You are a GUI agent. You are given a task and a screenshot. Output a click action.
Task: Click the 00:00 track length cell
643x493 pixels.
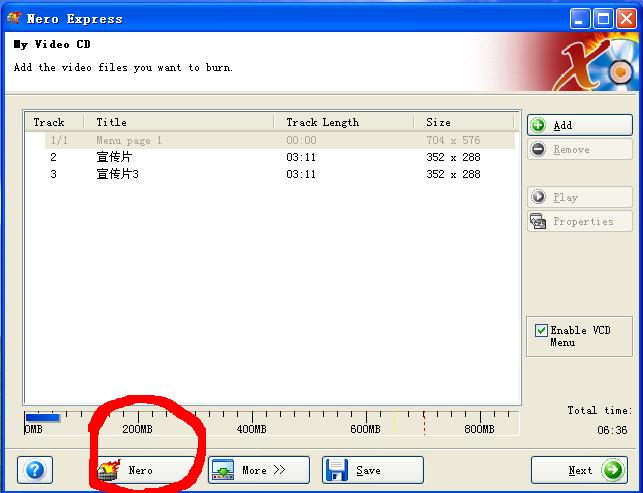click(301, 140)
